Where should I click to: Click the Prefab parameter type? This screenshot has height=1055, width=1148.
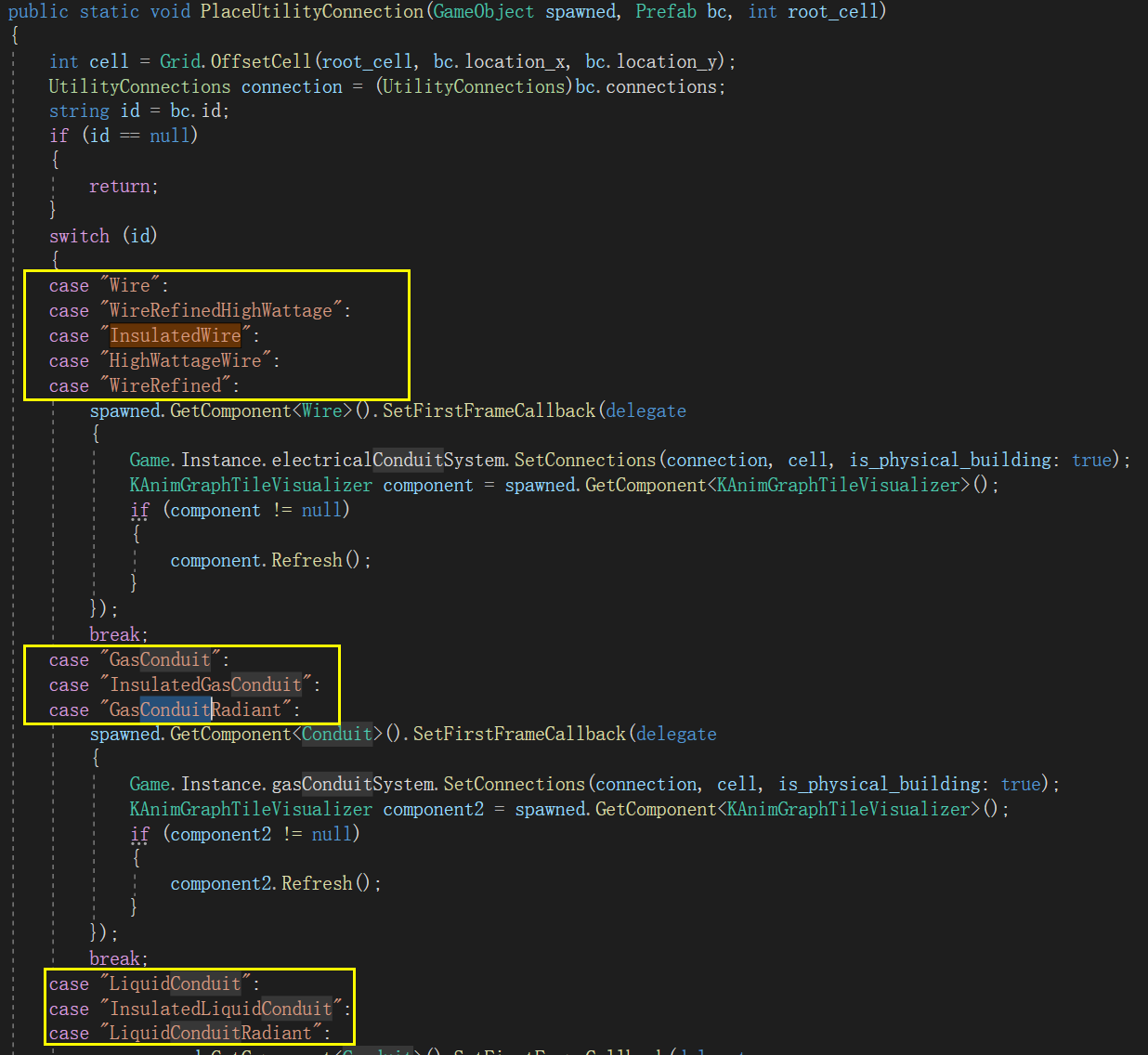click(665, 12)
